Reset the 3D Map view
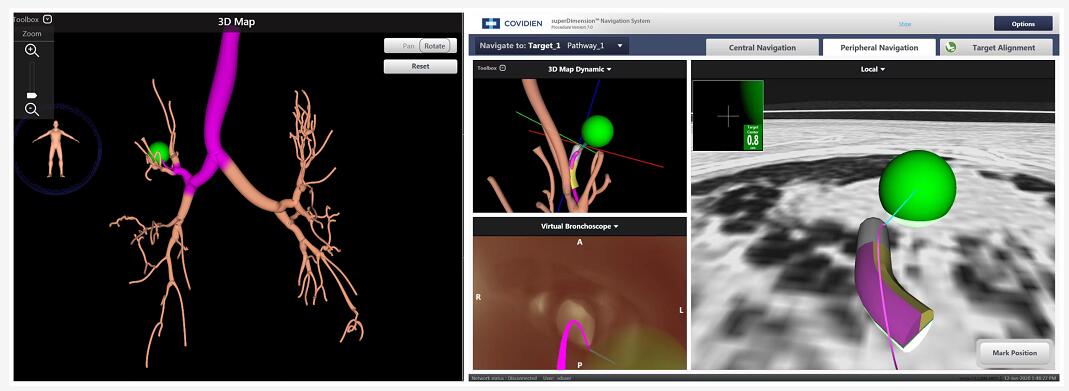The width and height of the screenshot is (1069, 391). pyautogui.click(x=420, y=67)
